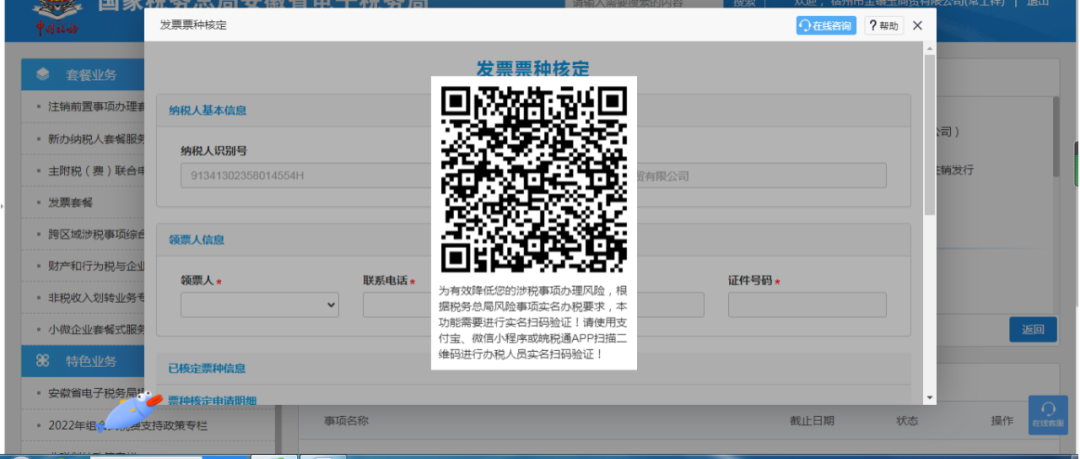Click the background page right scrollbar
The image size is (1080, 459).
pyautogui.click(x=1055, y=138)
